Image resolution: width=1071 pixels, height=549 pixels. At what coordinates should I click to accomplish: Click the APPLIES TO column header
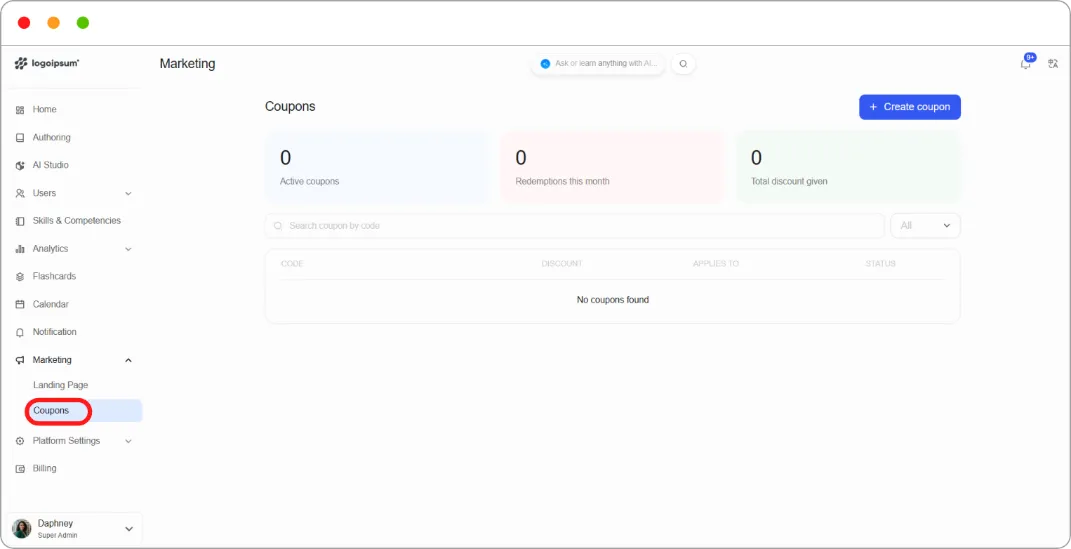[x=716, y=264]
